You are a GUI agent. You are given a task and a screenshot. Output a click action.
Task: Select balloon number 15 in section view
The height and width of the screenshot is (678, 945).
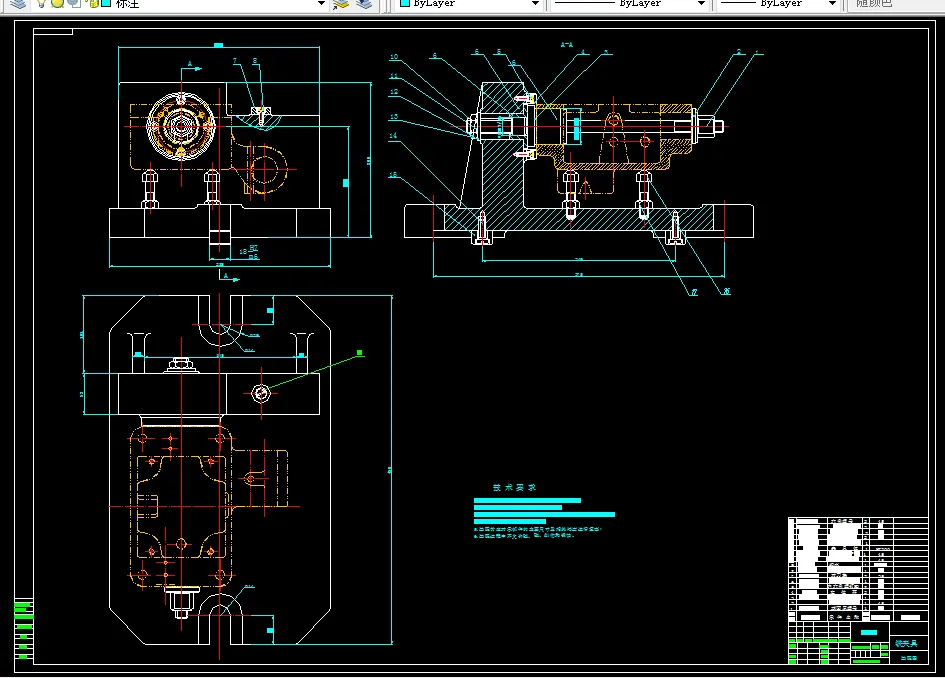click(393, 175)
